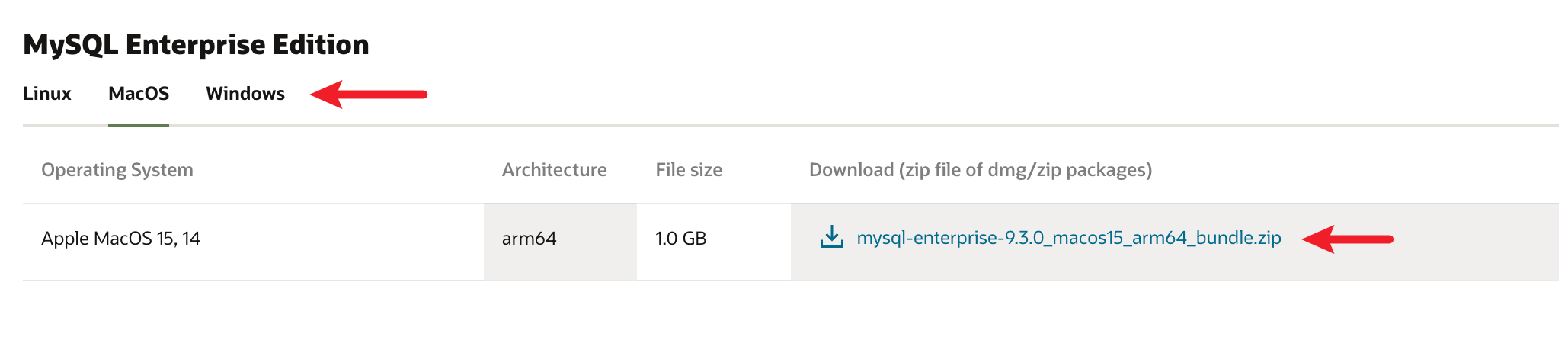
Task: Click the Download column header text
Action: 851,170
